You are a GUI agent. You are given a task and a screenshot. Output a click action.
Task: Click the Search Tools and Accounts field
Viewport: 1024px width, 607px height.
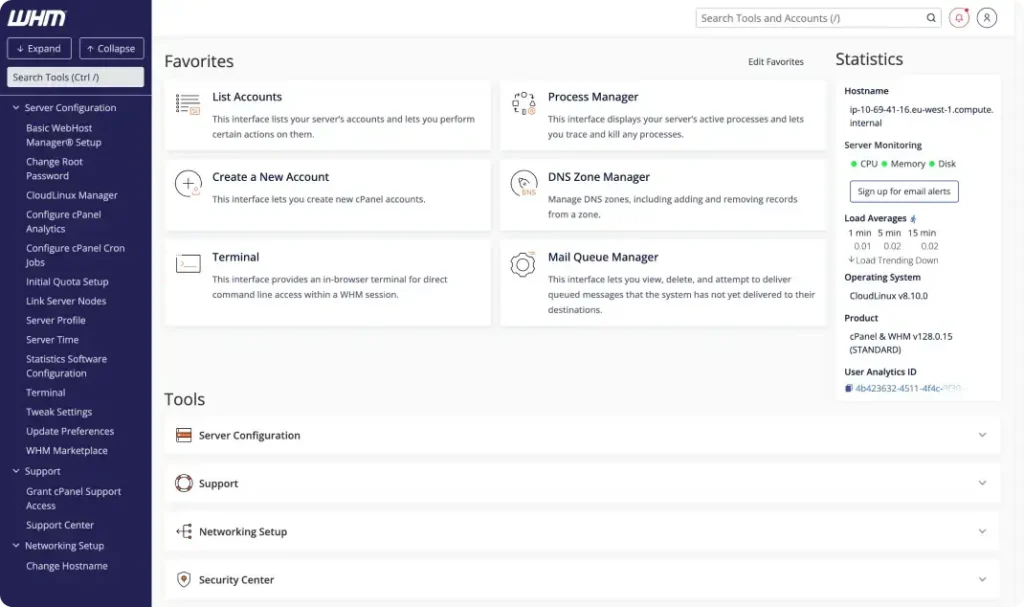(810, 17)
